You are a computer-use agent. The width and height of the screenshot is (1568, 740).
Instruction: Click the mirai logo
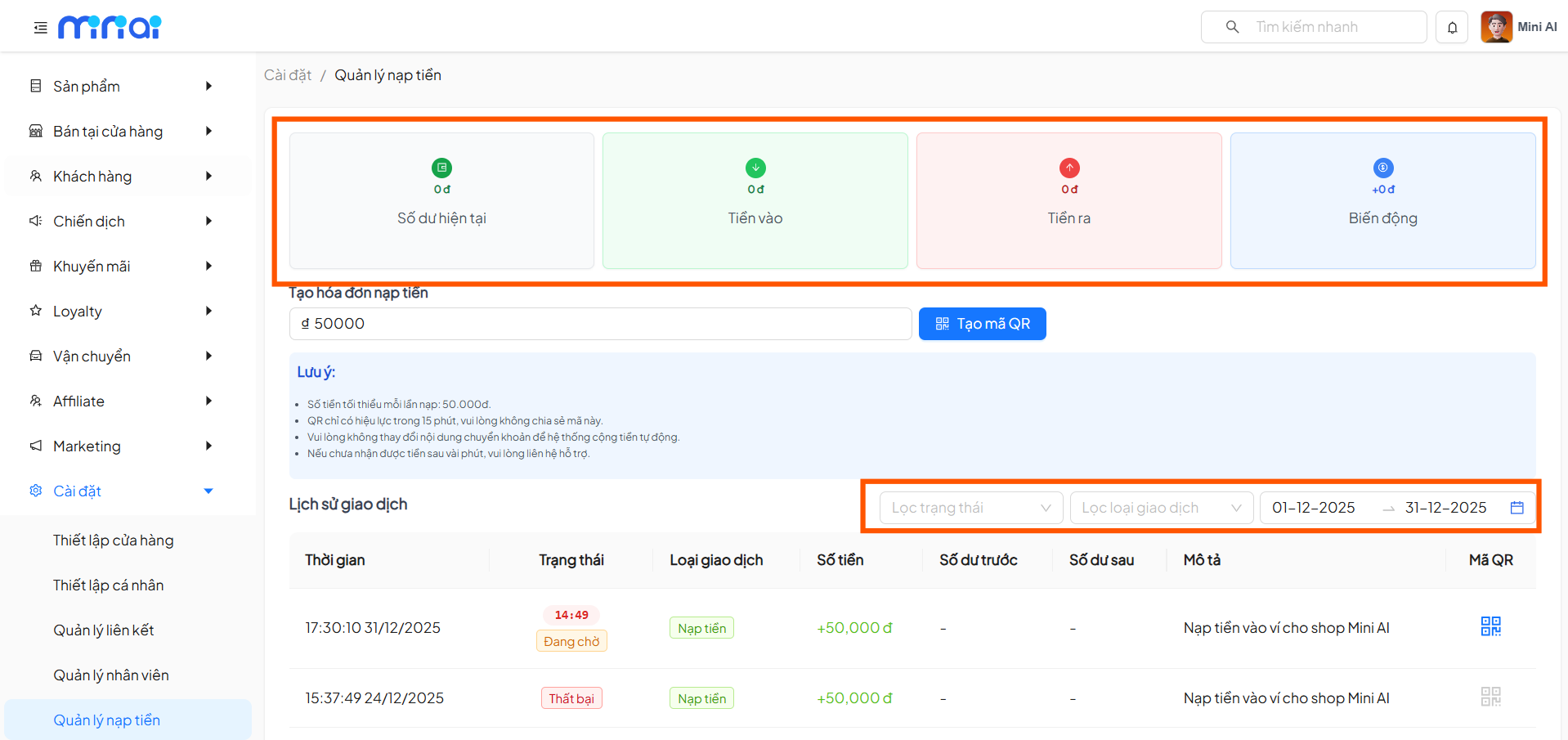point(110,26)
